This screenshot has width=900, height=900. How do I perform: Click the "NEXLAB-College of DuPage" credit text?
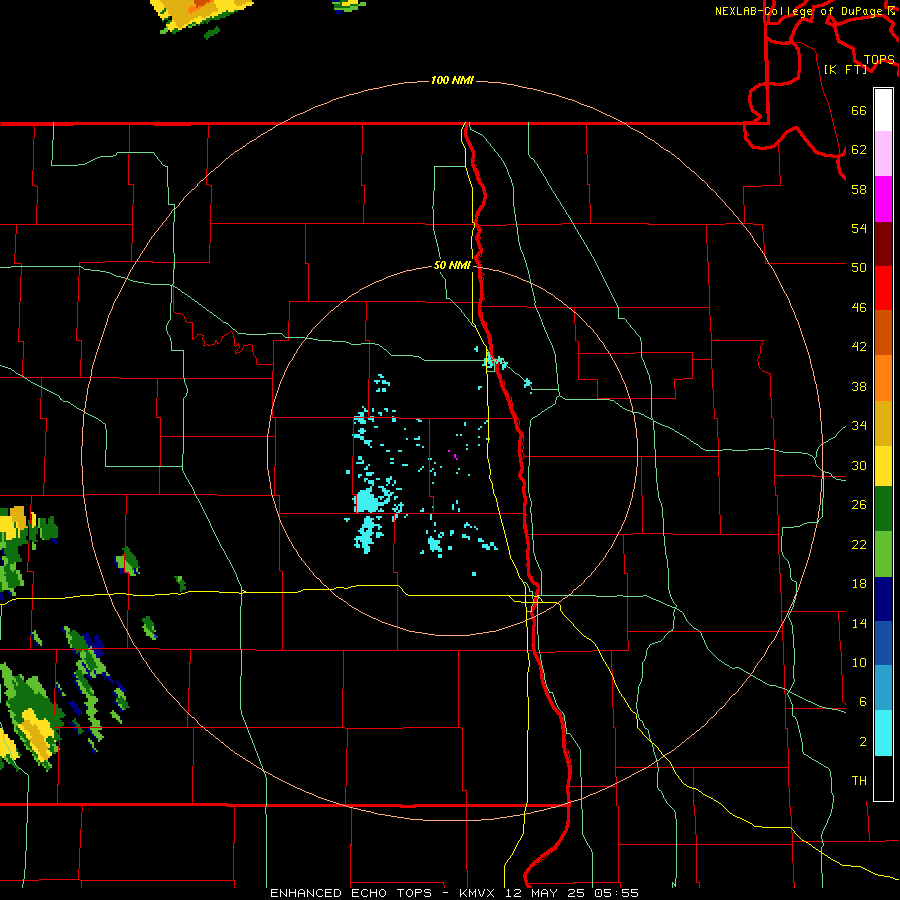click(x=798, y=11)
